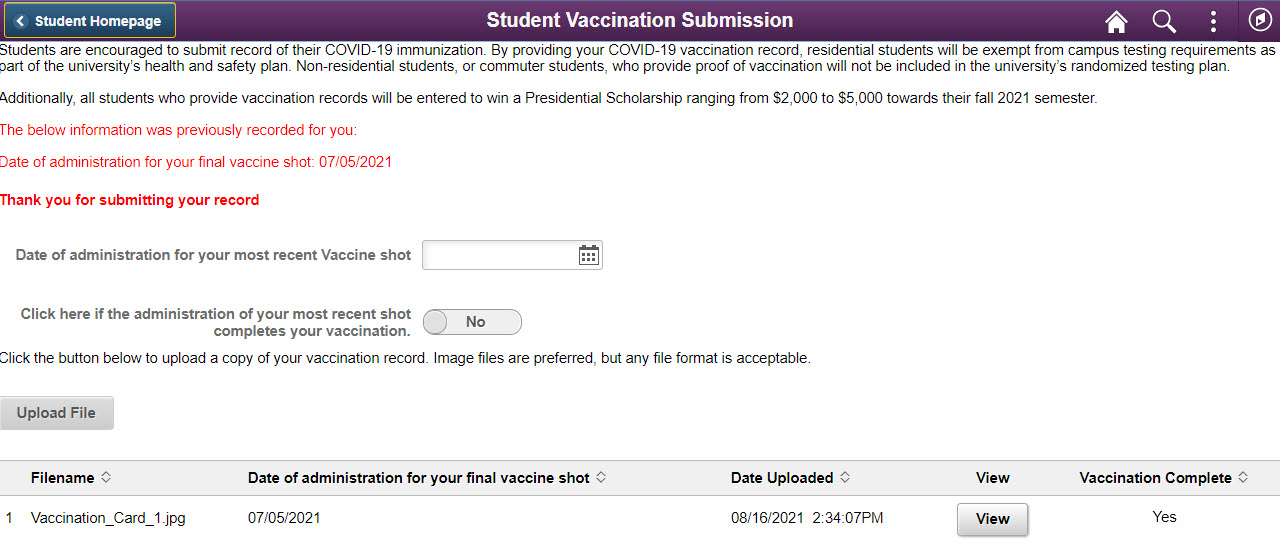Image resolution: width=1280 pixels, height=543 pixels.
Task: Open the three-dot actions menu
Action: click(x=1213, y=21)
